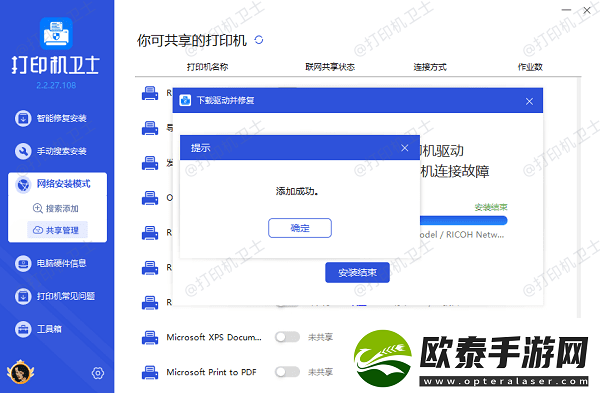The height and width of the screenshot is (393, 600).
Task: Toggle sharing for Microsoft XPS Document printer
Action: click(287, 337)
